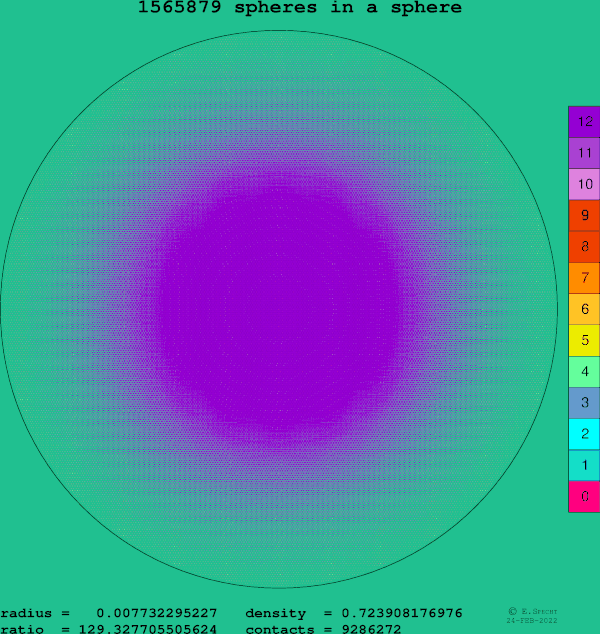Select the red-orange legend swatch labeled 9
The image size is (600, 634).
pyautogui.click(x=584, y=216)
